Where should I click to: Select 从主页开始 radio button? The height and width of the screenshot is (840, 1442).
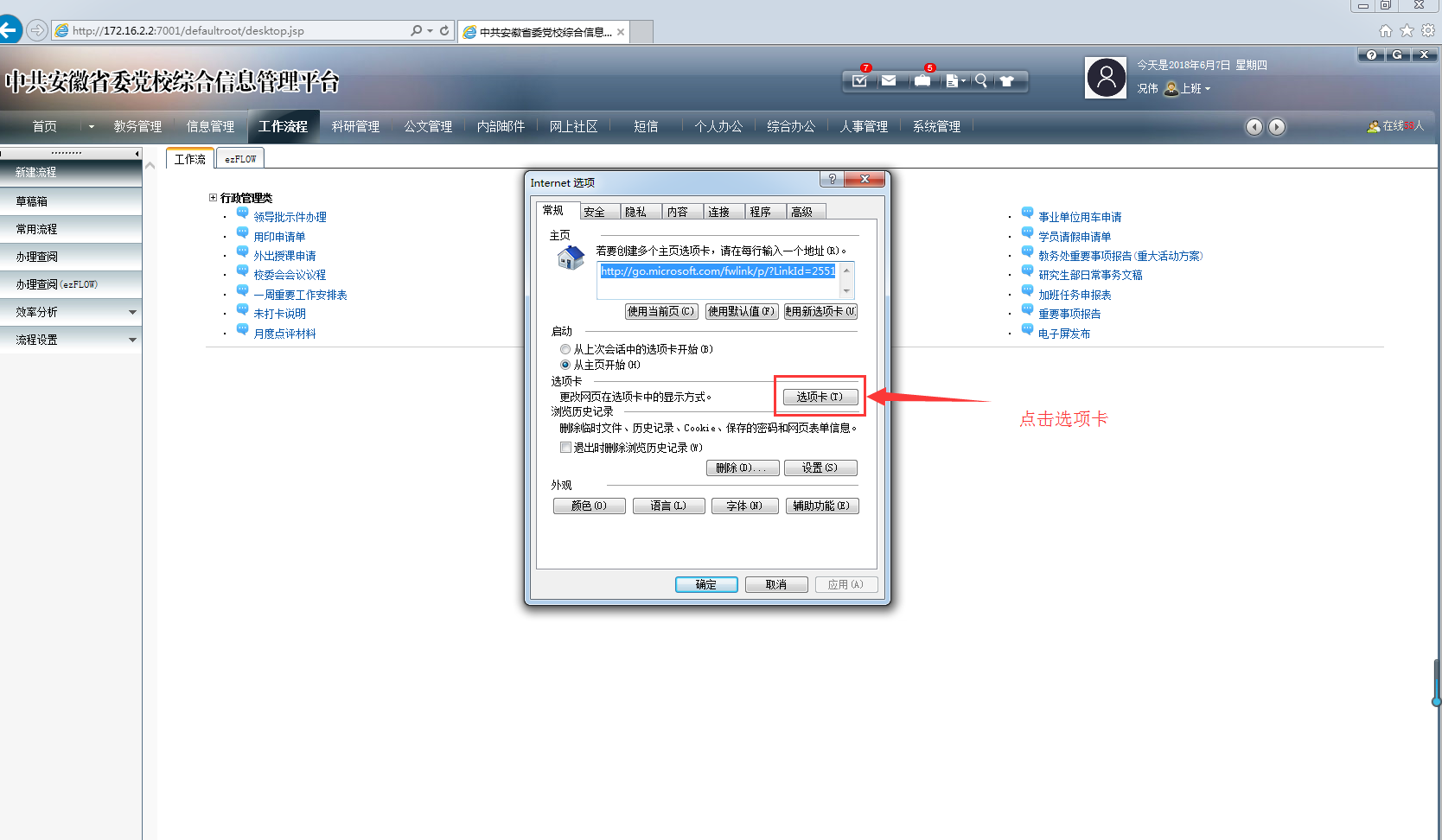tap(565, 365)
